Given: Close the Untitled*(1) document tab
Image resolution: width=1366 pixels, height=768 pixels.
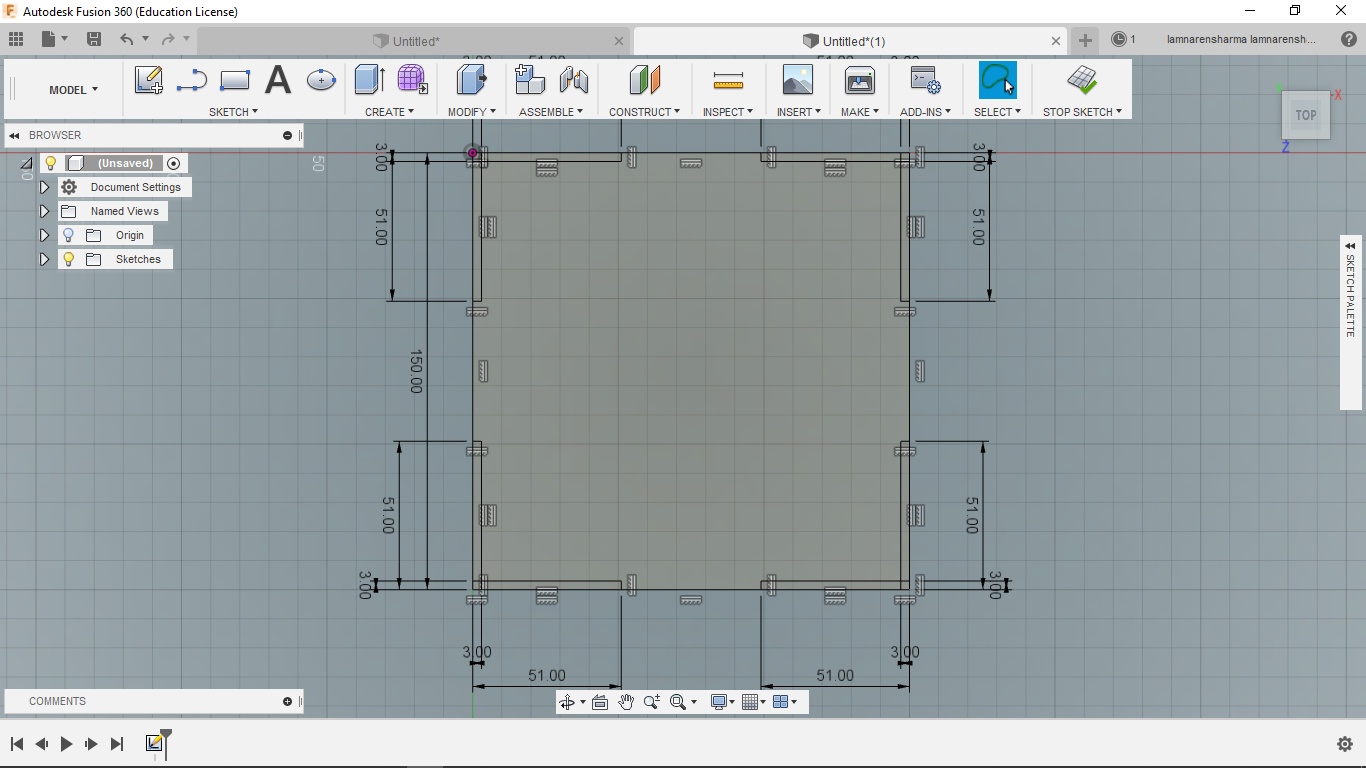Looking at the screenshot, I should point(1056,41).
